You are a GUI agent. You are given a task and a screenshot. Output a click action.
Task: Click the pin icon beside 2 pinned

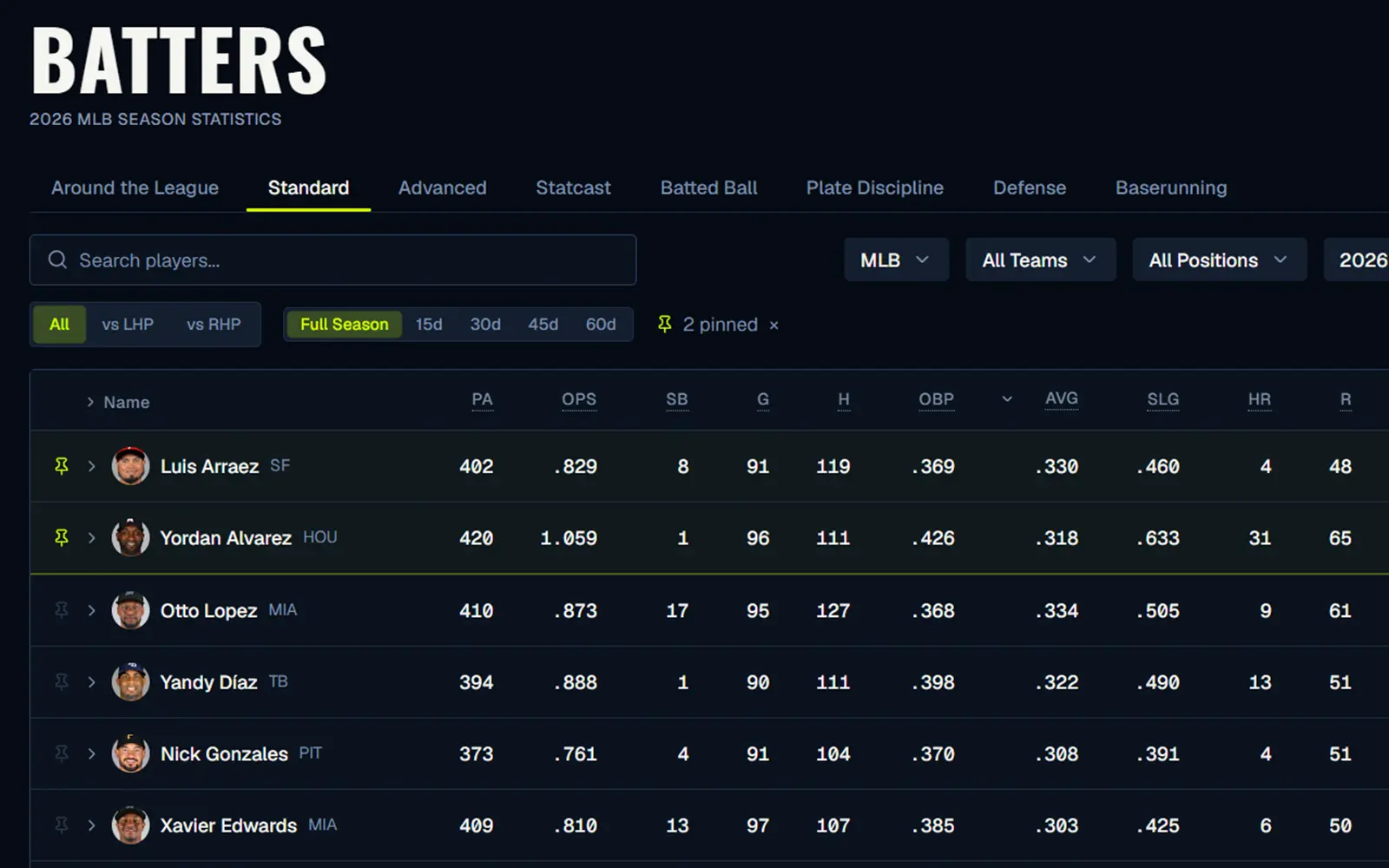(x=665, y=324)
